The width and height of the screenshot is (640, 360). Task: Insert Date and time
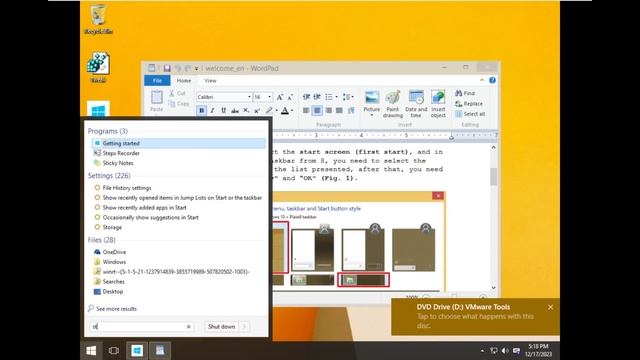coord(416,104)
